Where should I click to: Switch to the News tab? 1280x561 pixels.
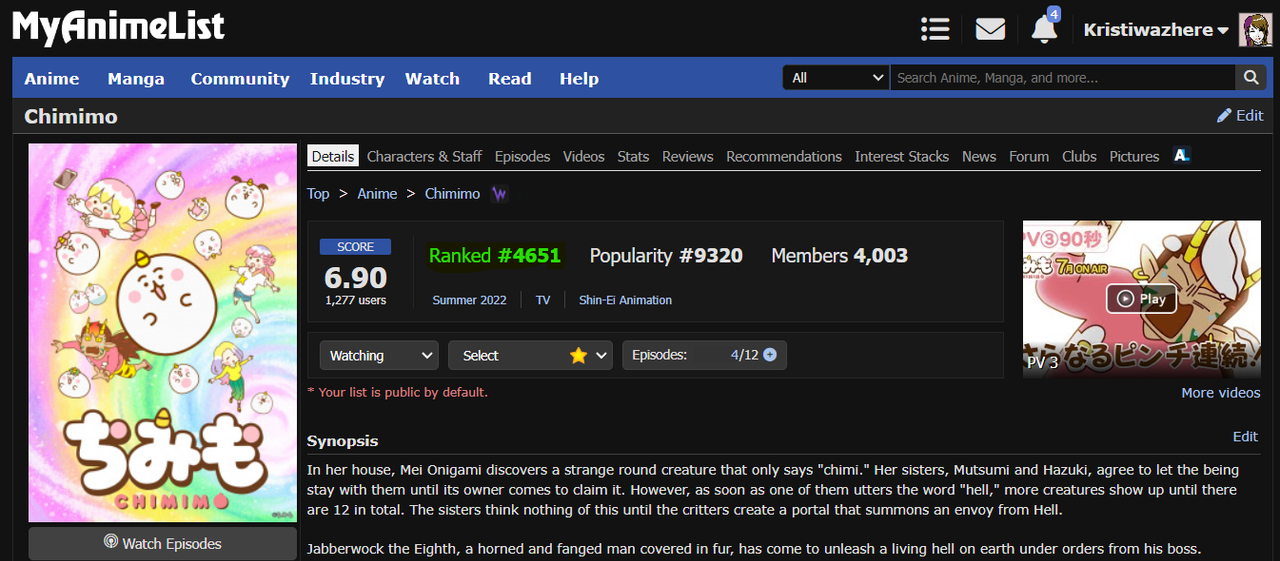(x=979, y=156)
